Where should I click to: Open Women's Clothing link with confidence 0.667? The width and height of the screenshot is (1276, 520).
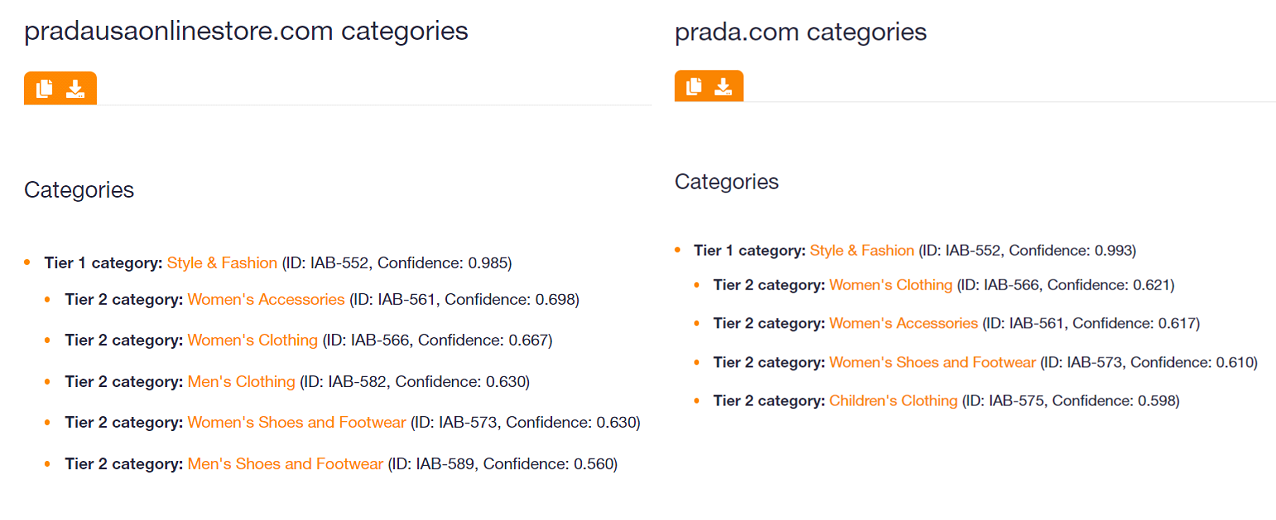tap(253, 340)
